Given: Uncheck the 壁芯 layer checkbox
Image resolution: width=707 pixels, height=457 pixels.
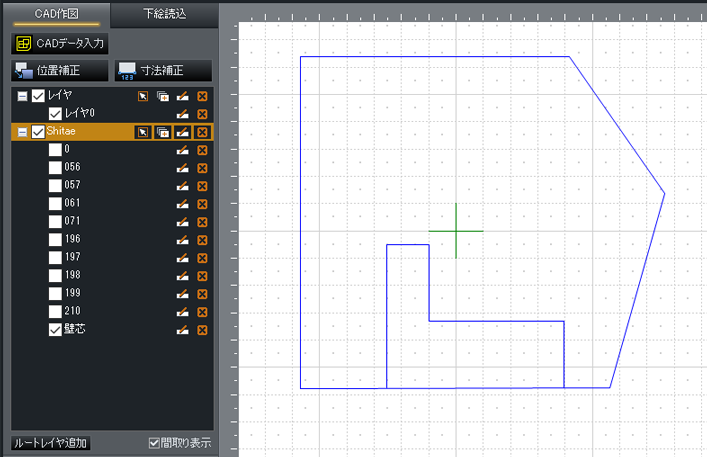Looking at the screenshot, I should point(55,330).
